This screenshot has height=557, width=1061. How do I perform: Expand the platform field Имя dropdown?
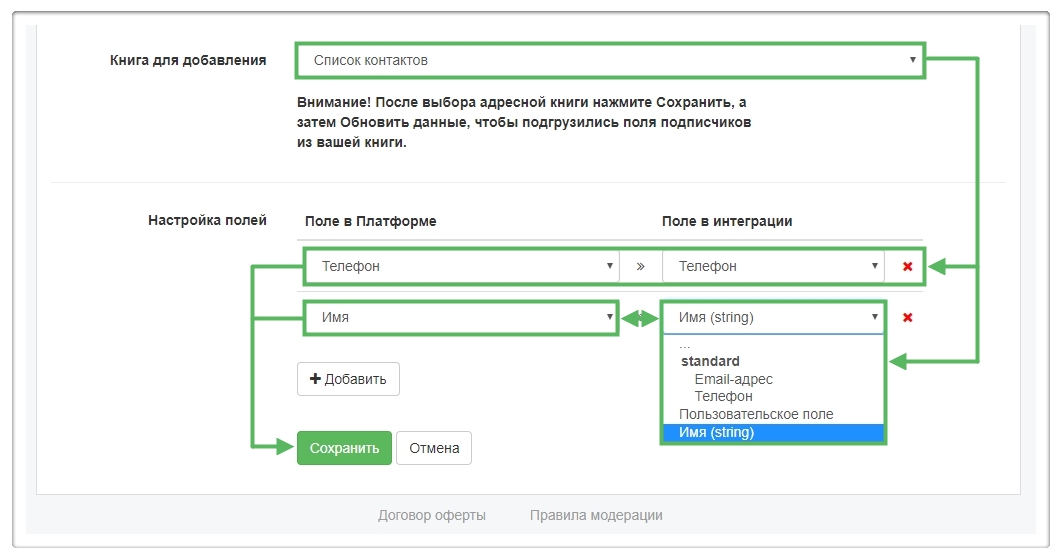pyautogui.click(x=461, y=318)
